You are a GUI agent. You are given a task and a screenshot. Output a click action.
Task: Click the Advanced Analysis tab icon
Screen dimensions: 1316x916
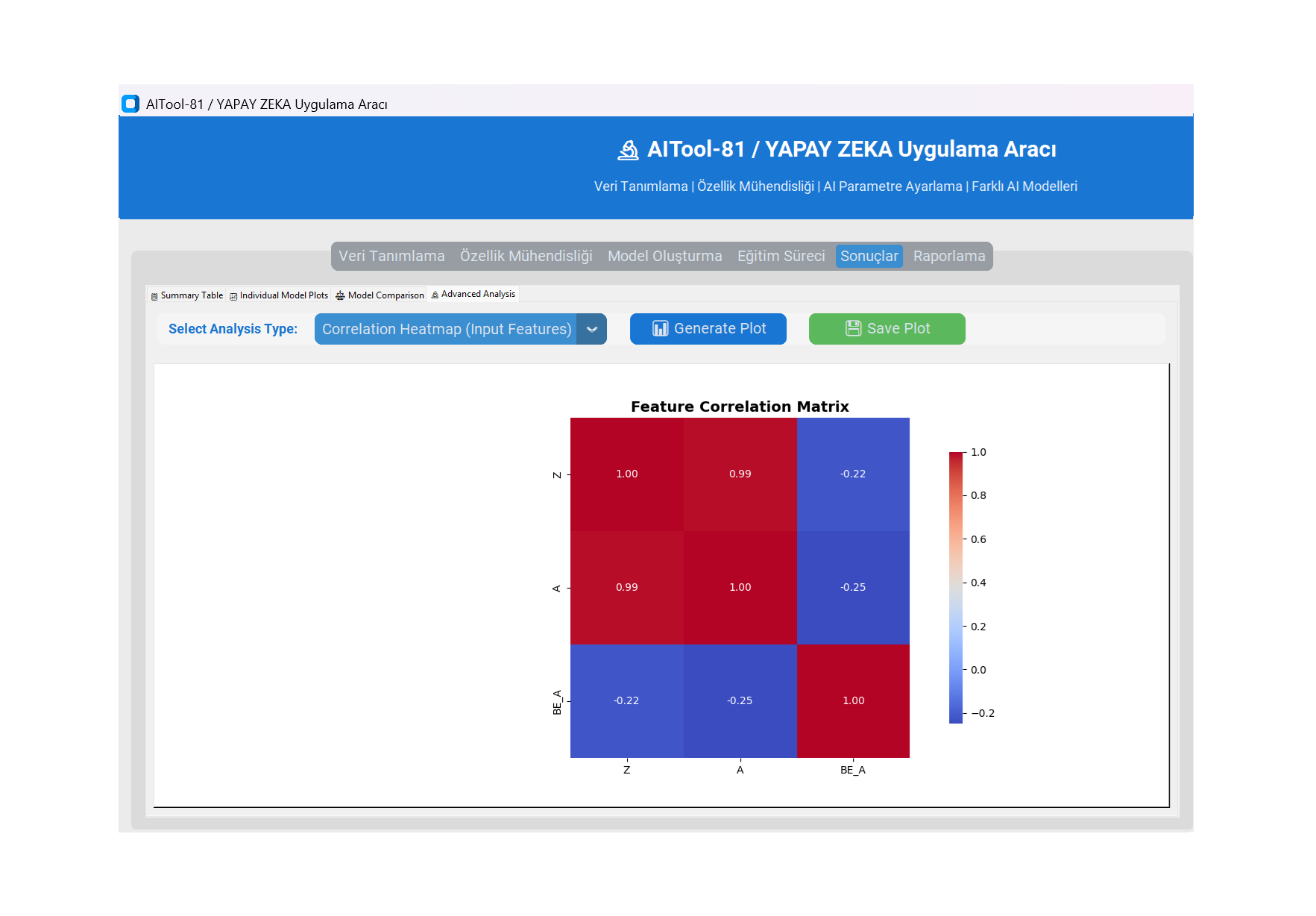(435, 295)
